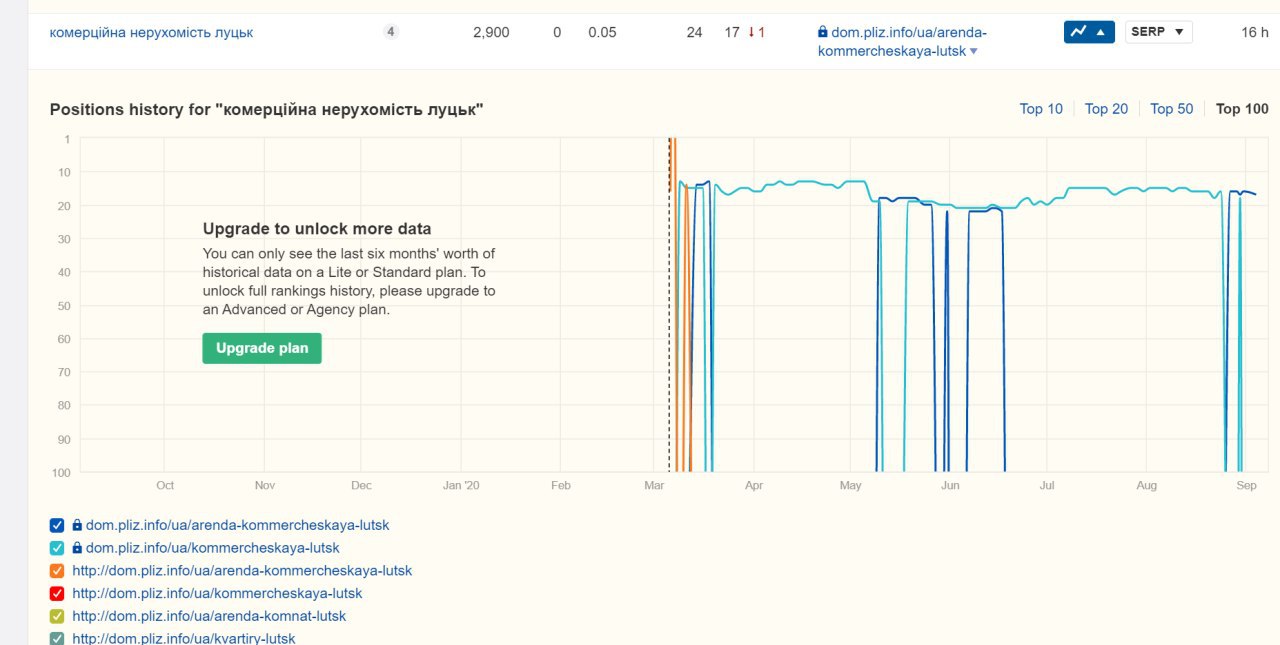Uncheck dark blue https arenda-kommercheskaya-lutsk checkbox

click(57, 525)
